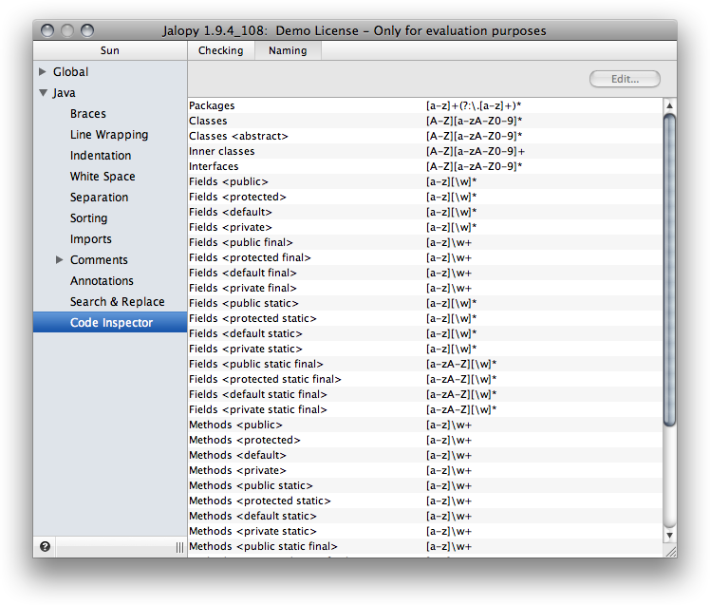
Task: Select the Interfaces row
Action: pos(425,166)
